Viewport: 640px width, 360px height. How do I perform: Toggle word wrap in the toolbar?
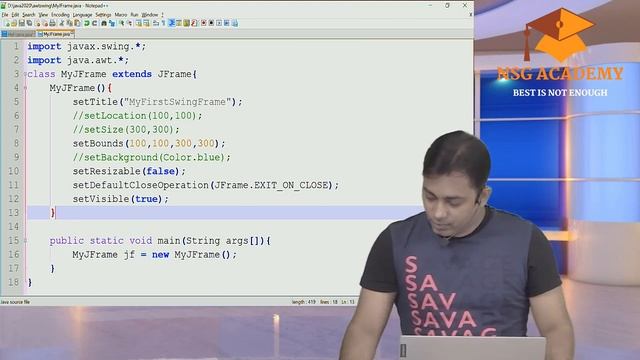point(156,23)
